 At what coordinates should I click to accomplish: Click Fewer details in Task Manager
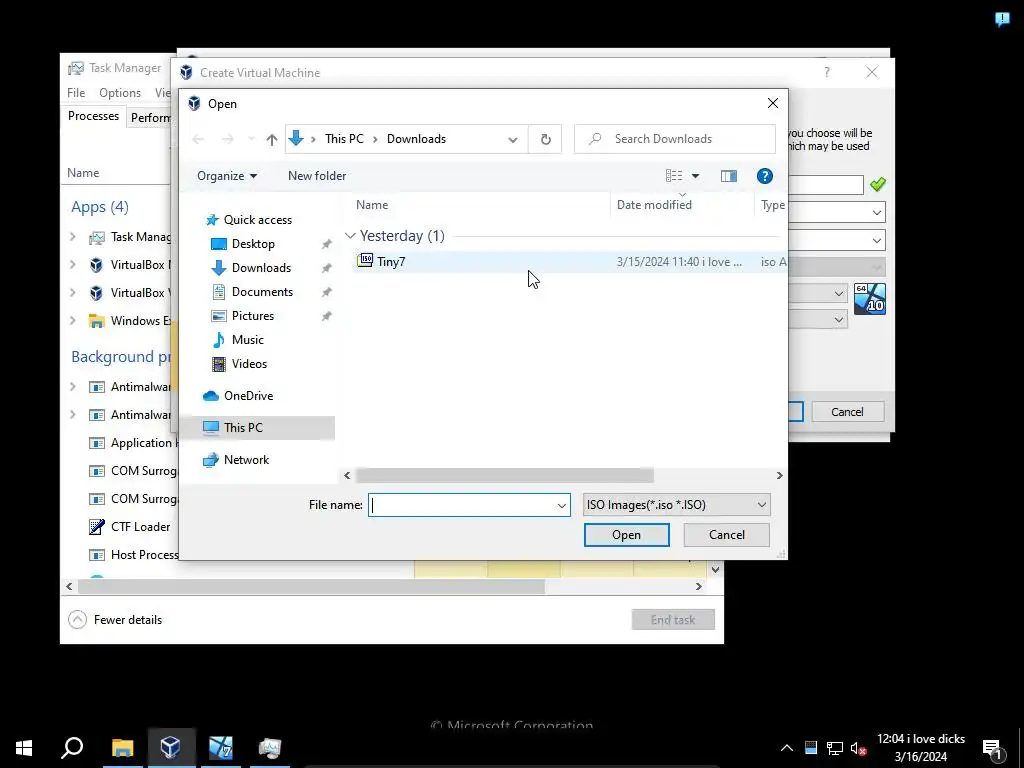tap(116, 620)
